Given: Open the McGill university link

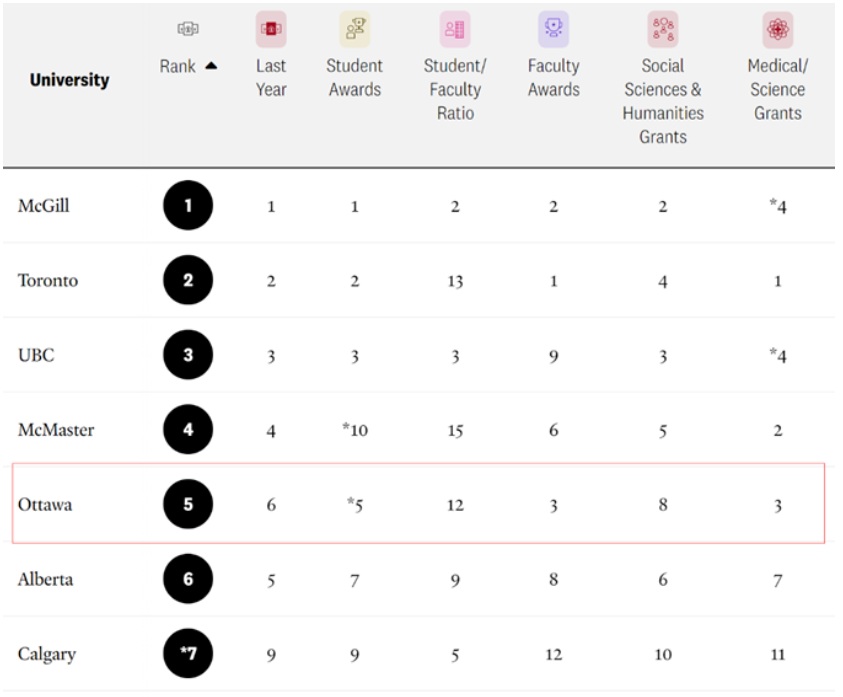Looking at the screenshot, I should click(43, 207).
